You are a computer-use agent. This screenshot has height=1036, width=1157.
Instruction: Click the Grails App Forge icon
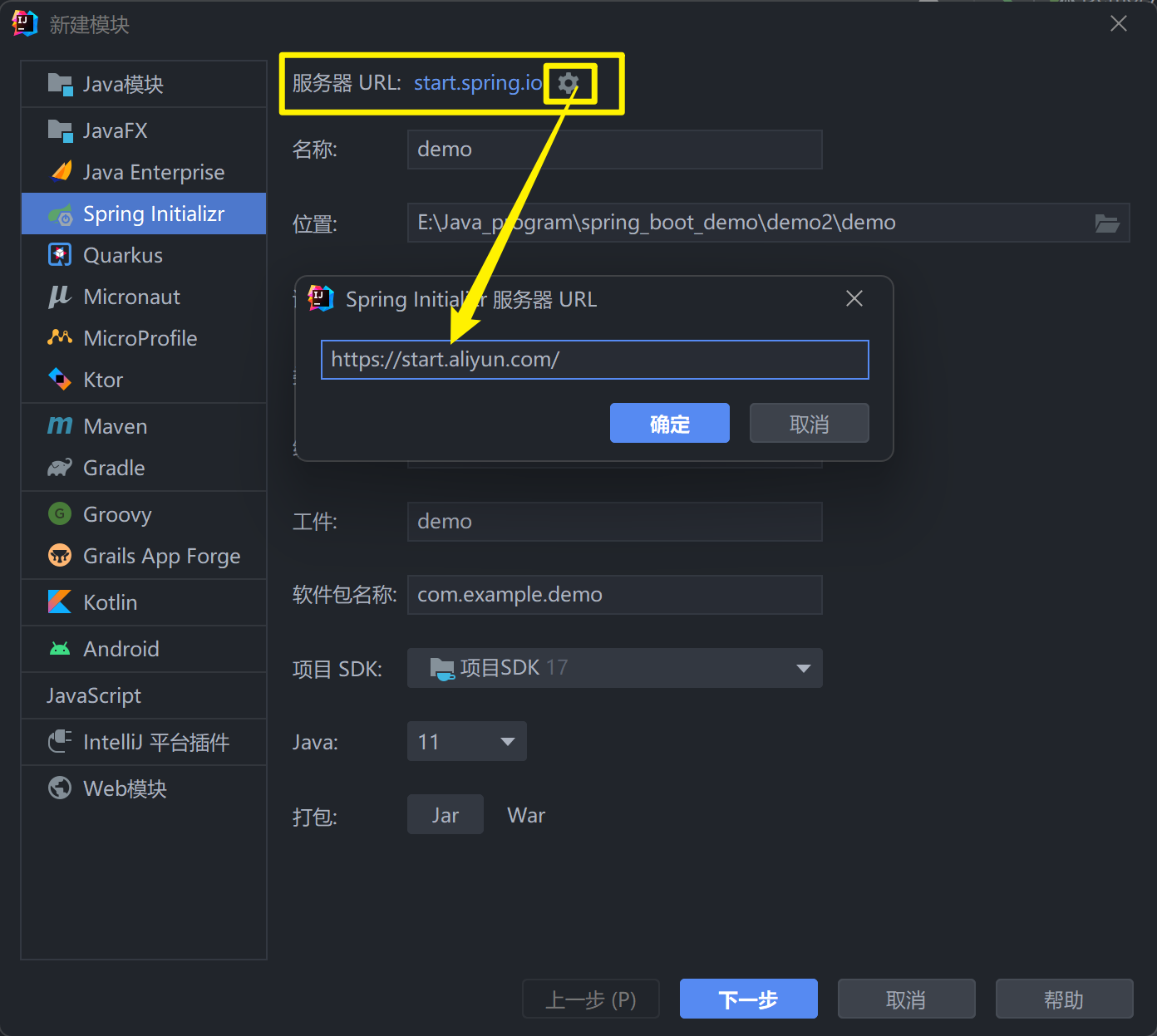click(60, 556)
